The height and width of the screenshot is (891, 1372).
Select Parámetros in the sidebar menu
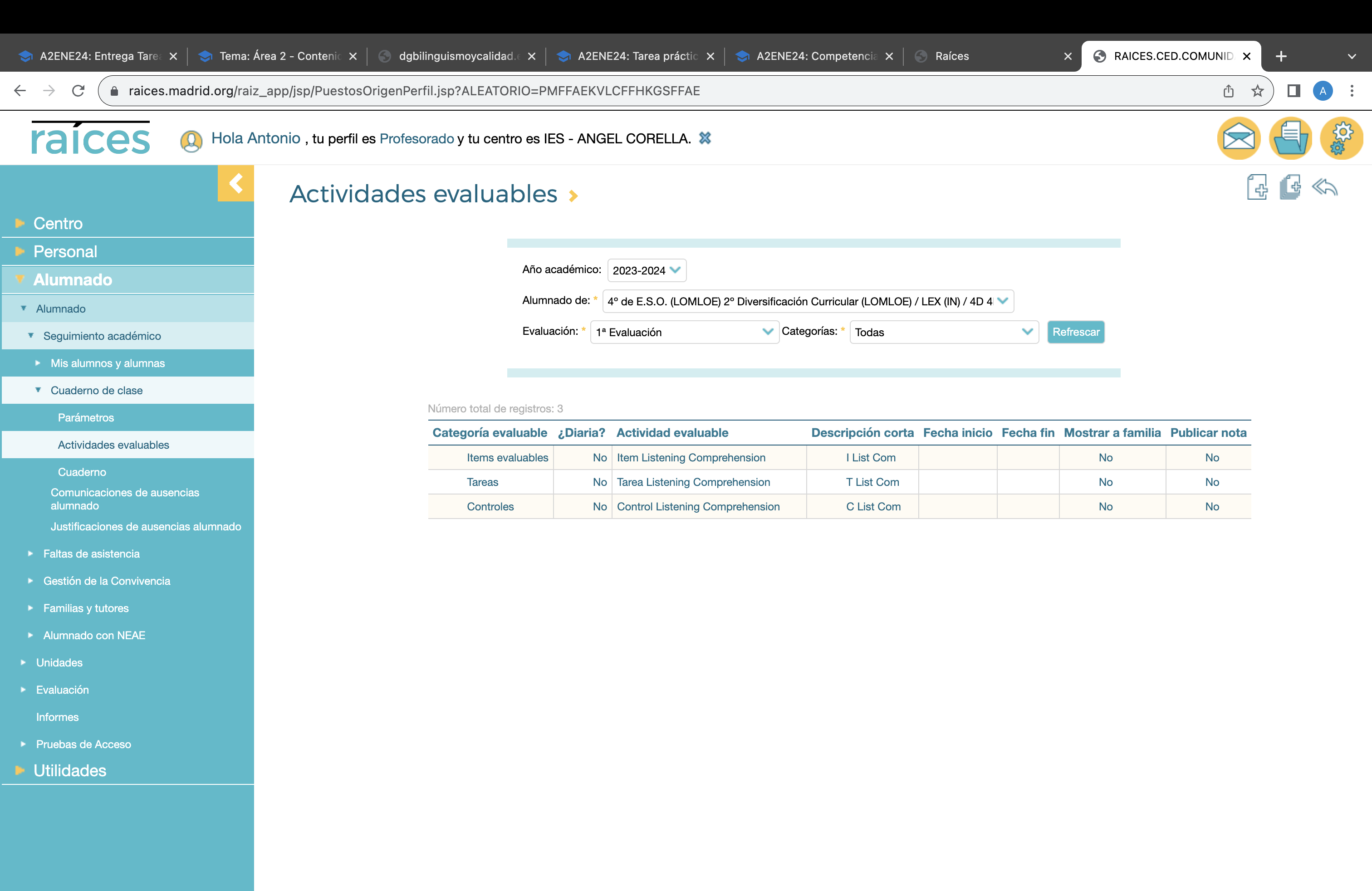click(x=86, y=417)
